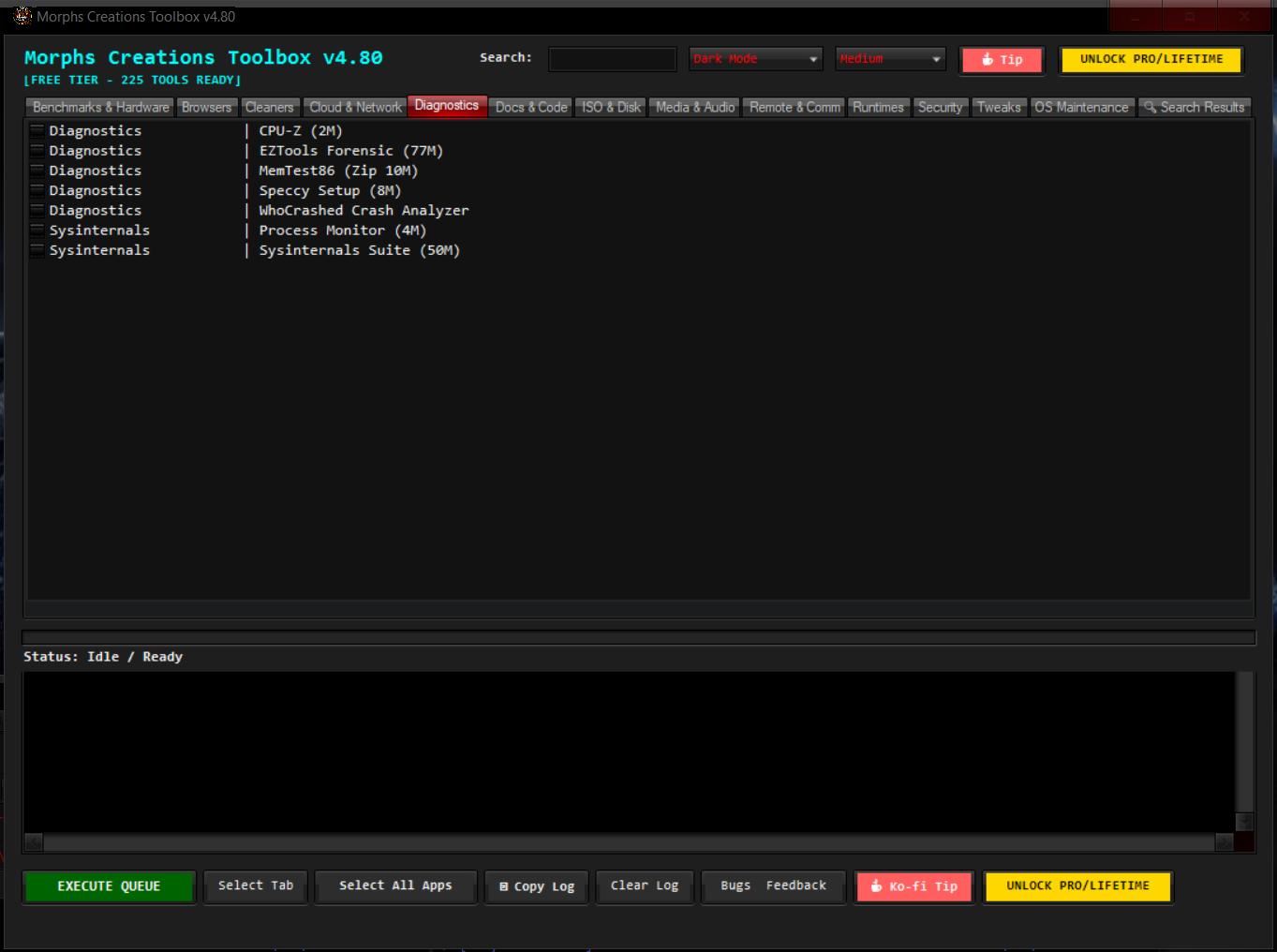Check the EZTools Forensic (77M) box

click(37, 150)
